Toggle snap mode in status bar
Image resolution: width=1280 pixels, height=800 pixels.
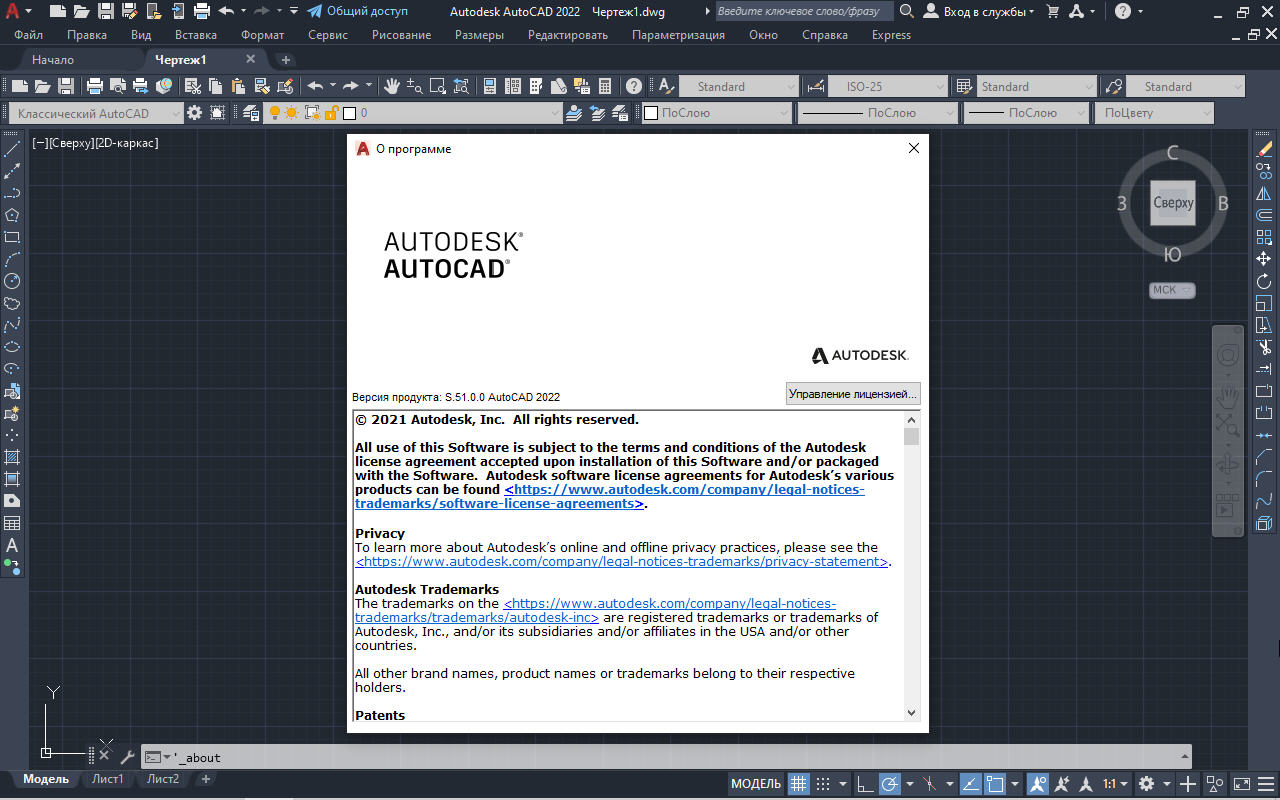coord(823,784)
